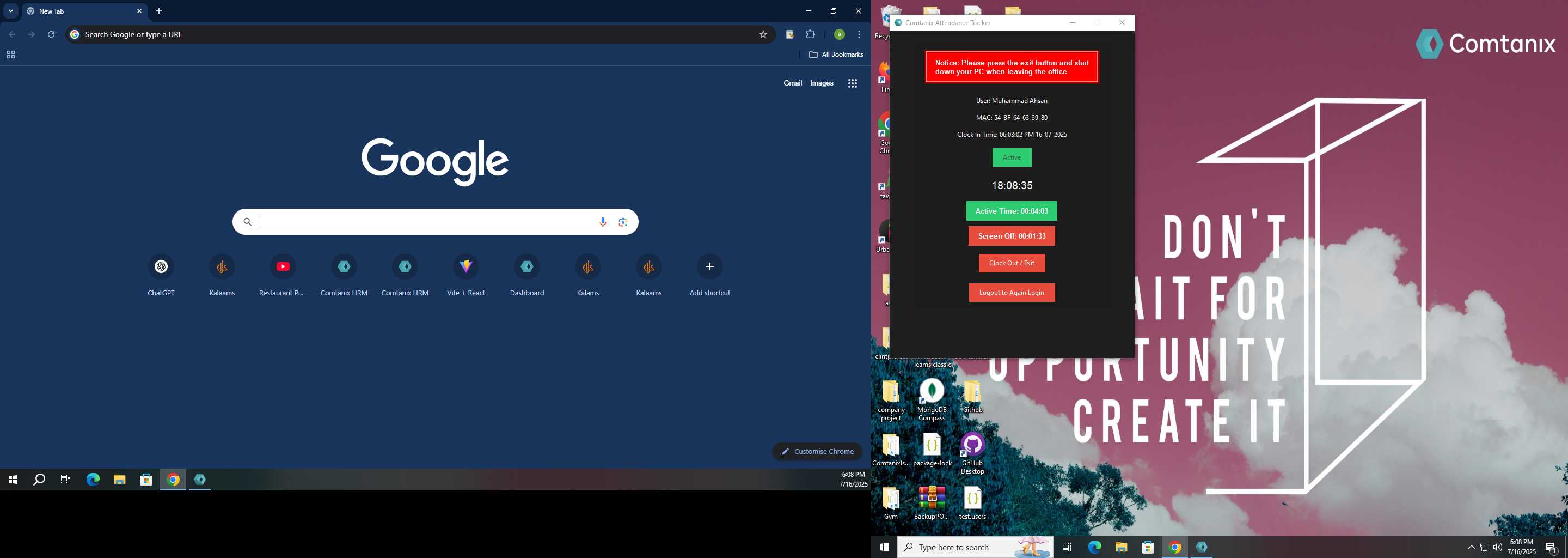Open the green Chrome profile avatar
Viewport: 1568px width, 558px height.
pos(840,35)
